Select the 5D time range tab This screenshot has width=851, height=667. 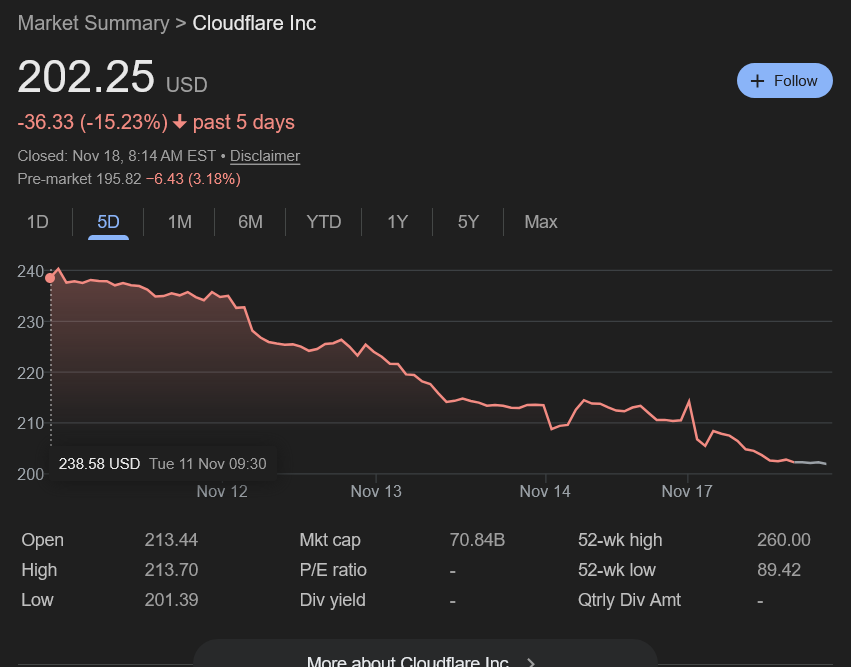[x=109, y=222]
